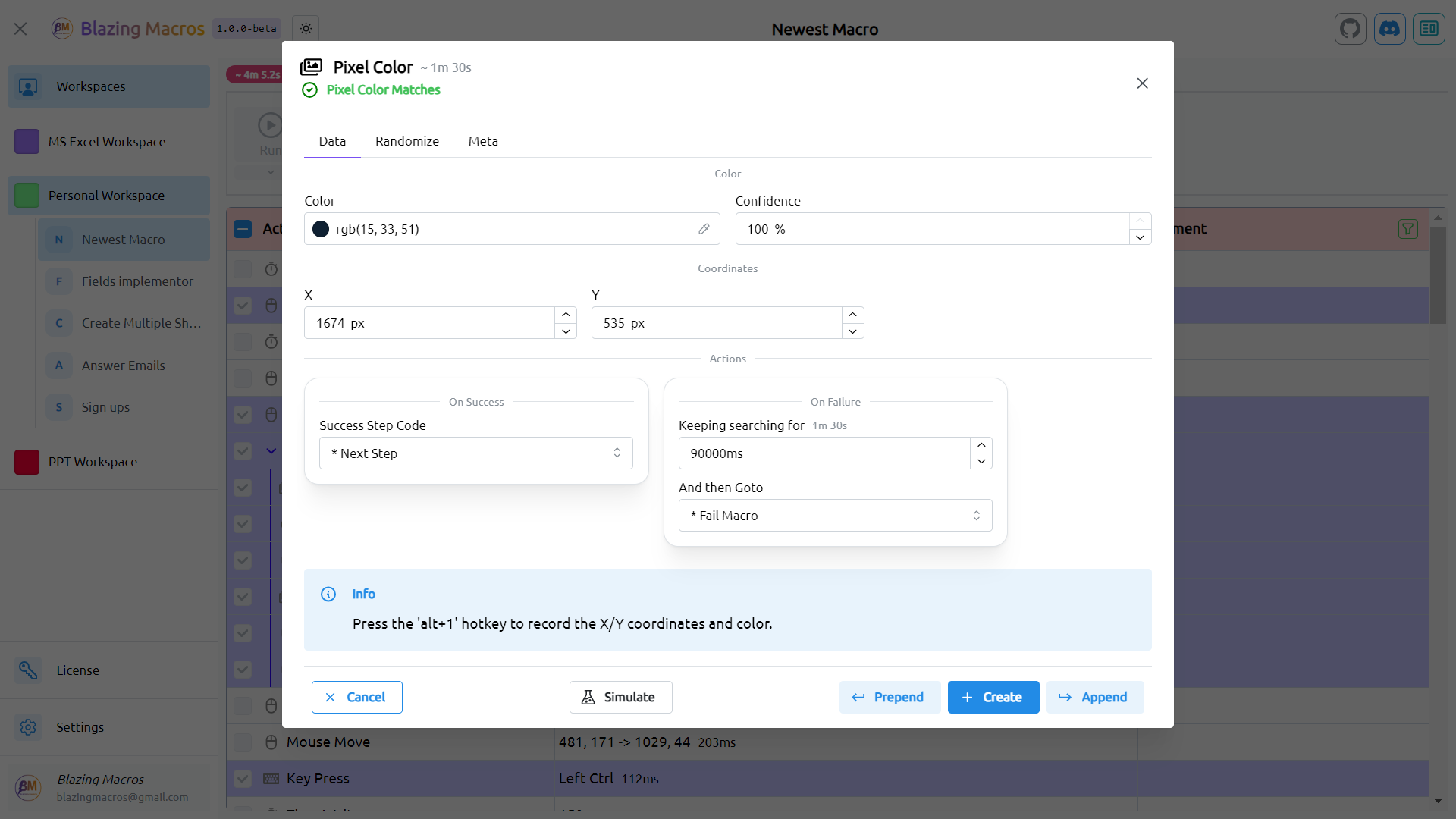Click the Create button
This screenshot has width=1456, height=819.
point(993,698)
